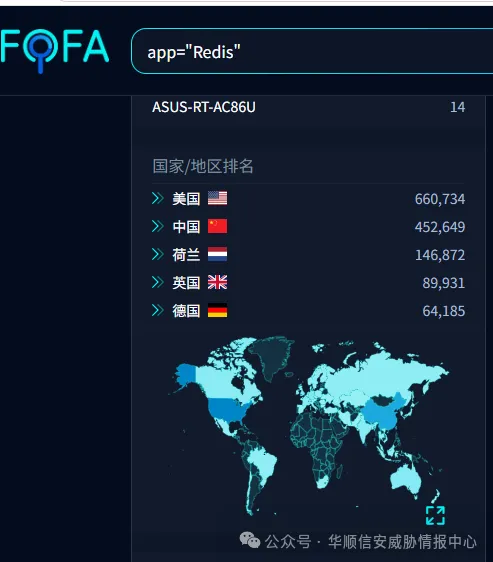The image size is (493, 562).
Task: Click the 64,185 count value
Action: coord(444,311)
